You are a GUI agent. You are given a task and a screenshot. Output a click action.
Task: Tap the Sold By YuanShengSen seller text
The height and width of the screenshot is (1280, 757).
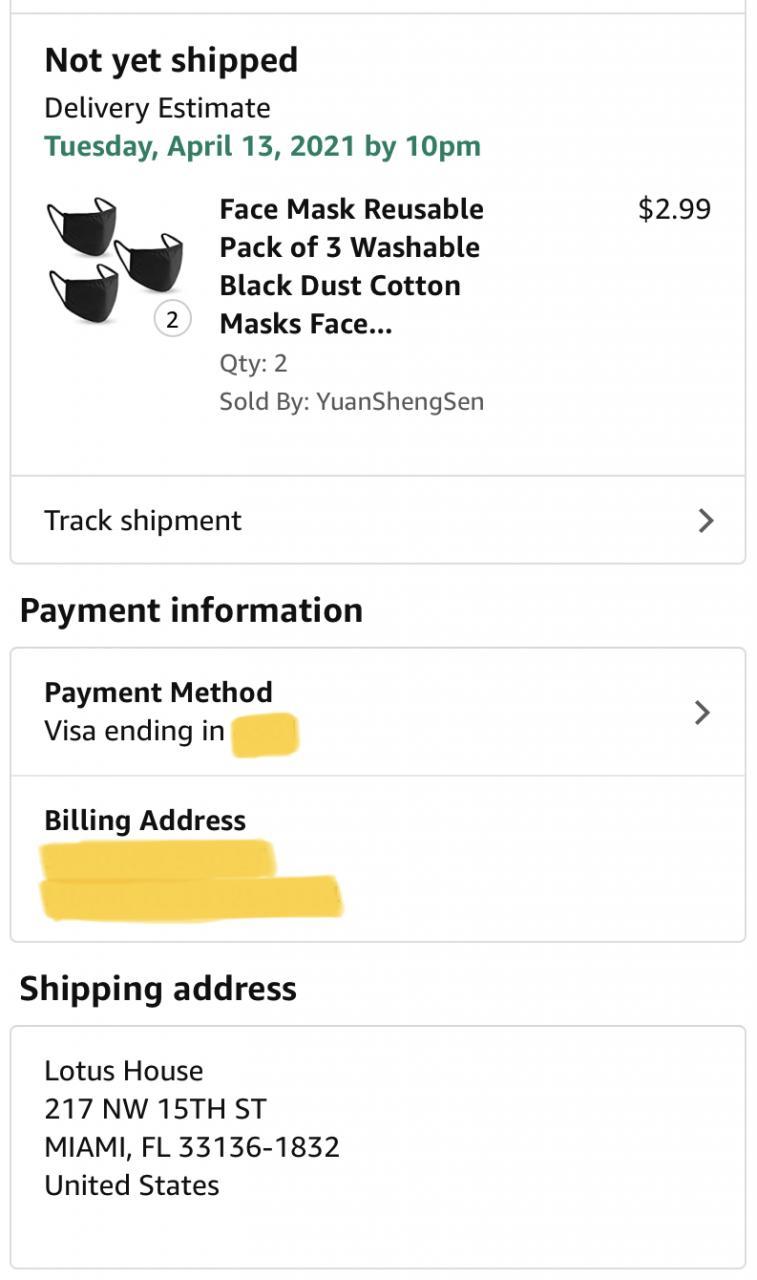pyautogui.click(x=351, y=402)
